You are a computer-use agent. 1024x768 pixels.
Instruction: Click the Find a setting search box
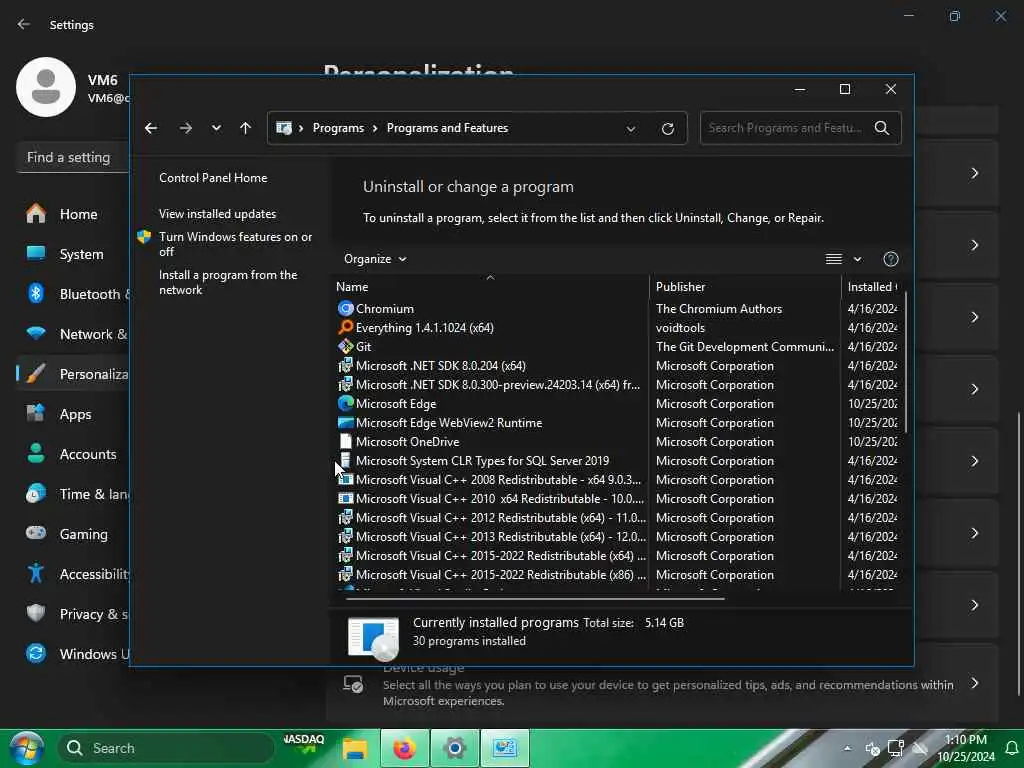point(73,157)
